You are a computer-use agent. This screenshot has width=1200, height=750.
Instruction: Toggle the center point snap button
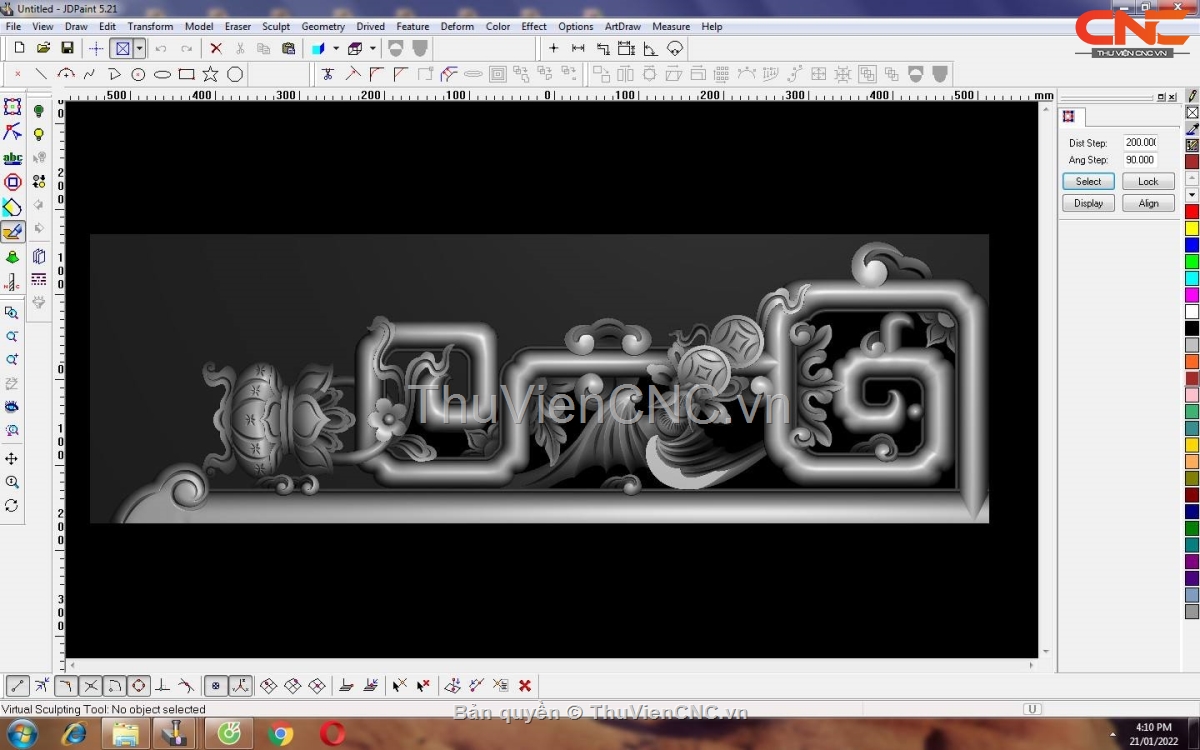215,686
